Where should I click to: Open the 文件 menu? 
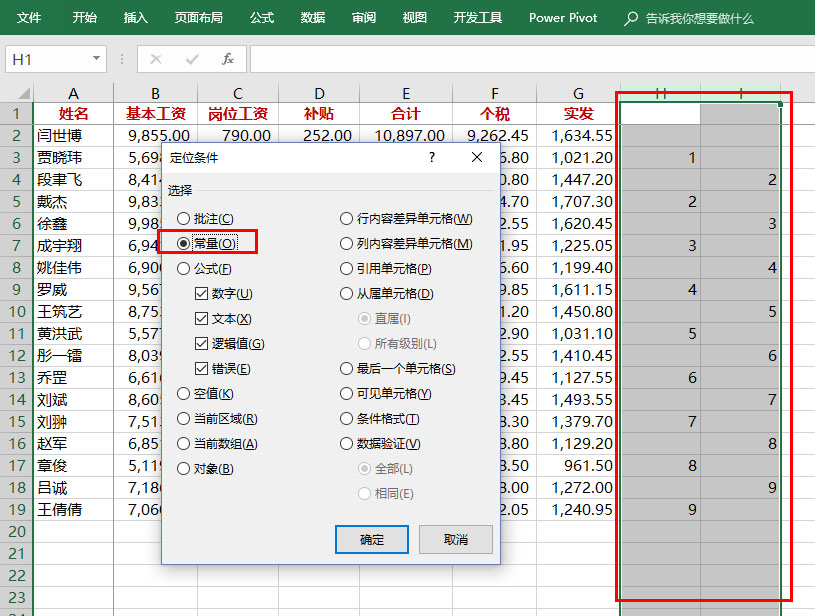[29, 17]
